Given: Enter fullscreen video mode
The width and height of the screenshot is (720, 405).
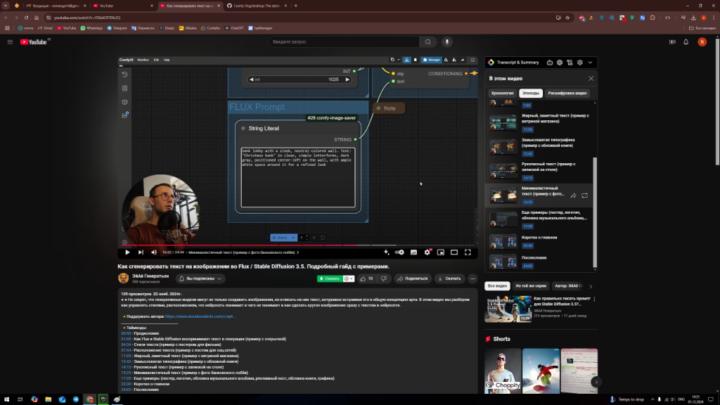Looking at the screenshot, I should (467, 252).
